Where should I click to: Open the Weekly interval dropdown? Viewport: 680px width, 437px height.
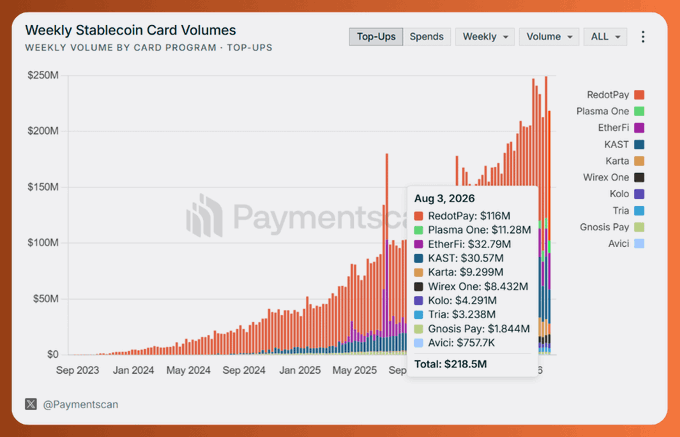(485, 37)
